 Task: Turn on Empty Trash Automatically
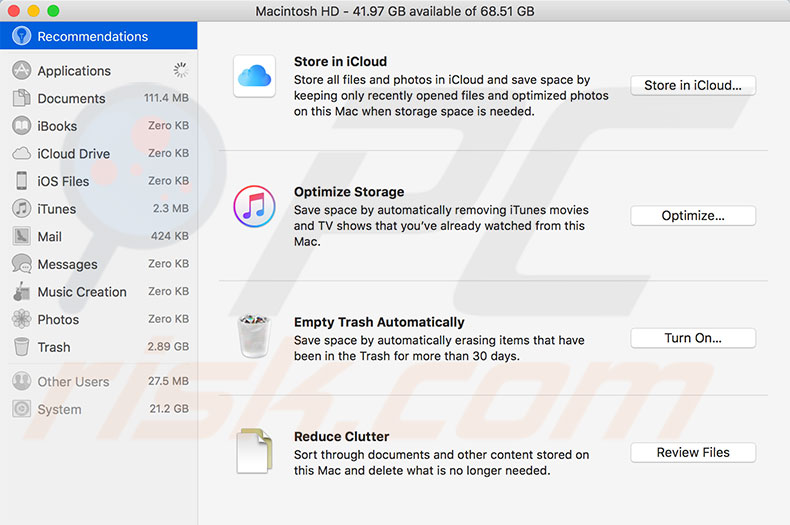[x=693, y=338]
